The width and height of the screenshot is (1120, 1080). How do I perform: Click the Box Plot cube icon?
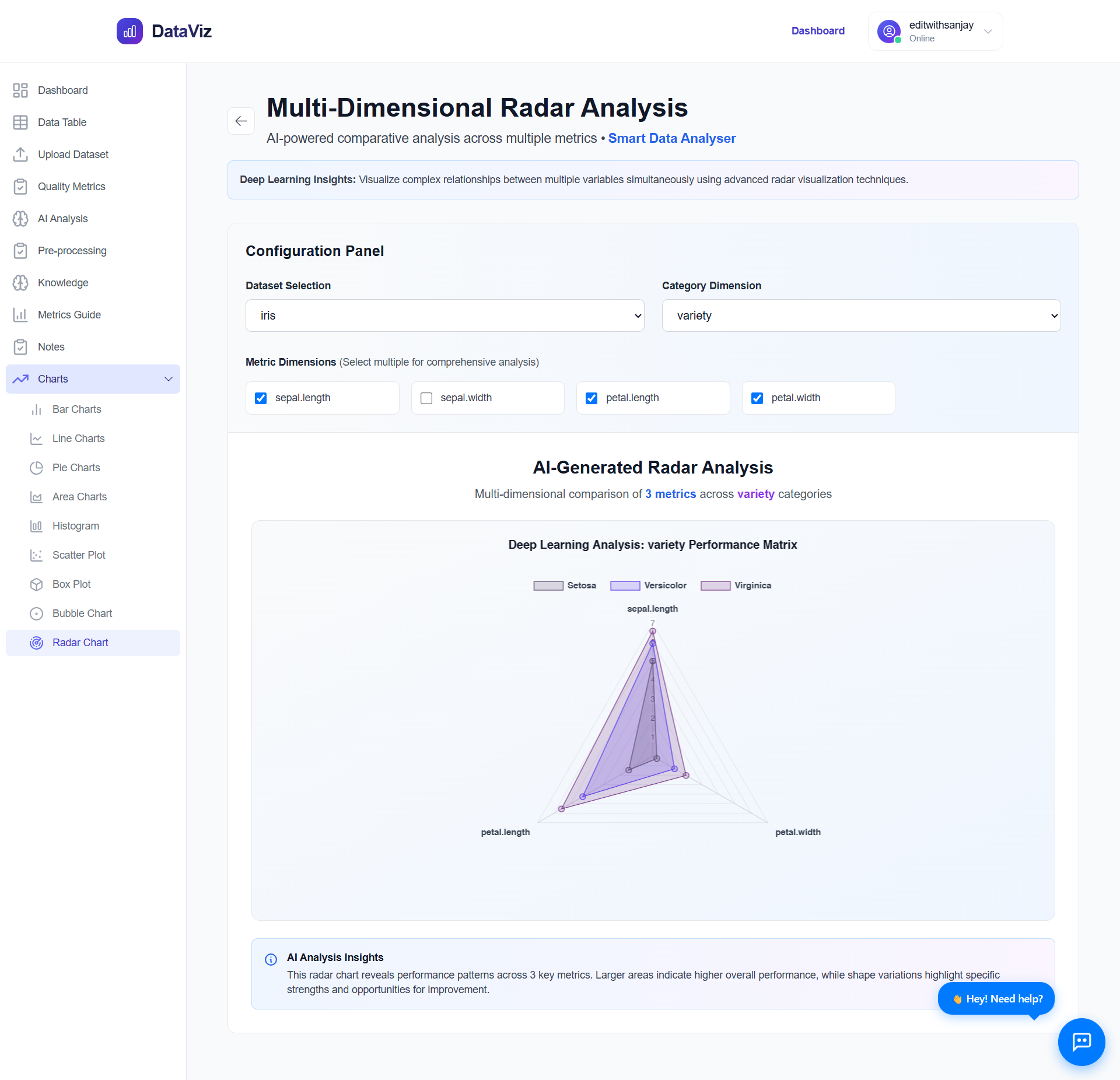tap(36, 584)
